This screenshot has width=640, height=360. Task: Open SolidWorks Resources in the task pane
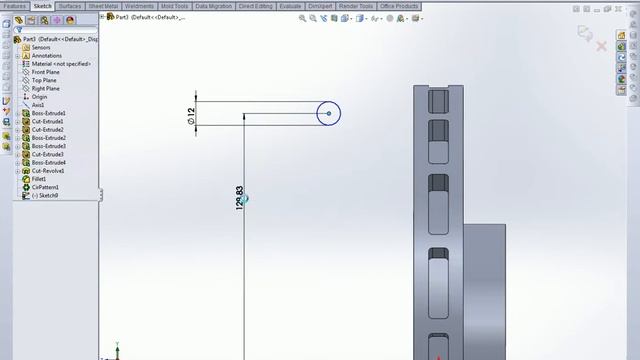(621, 36)
